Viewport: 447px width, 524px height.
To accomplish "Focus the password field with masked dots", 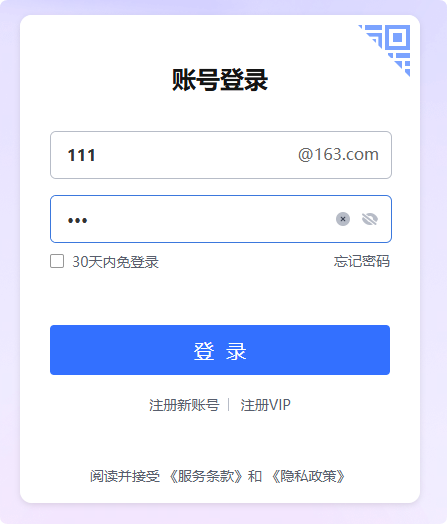I will pyautogui.click(x=221, y=219).
